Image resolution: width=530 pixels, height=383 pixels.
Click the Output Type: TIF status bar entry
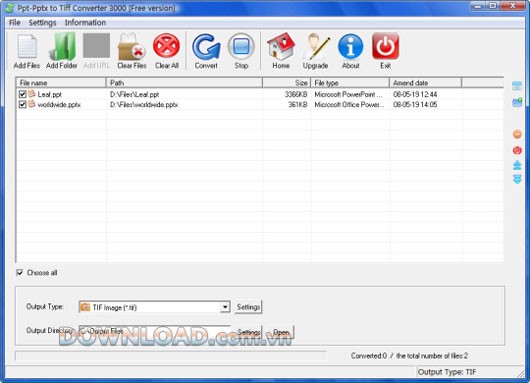point(447,372)
